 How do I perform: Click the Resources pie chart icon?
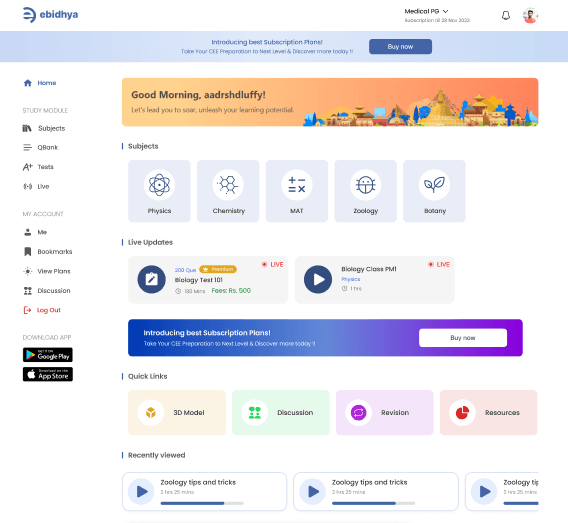tap(463, 413)
